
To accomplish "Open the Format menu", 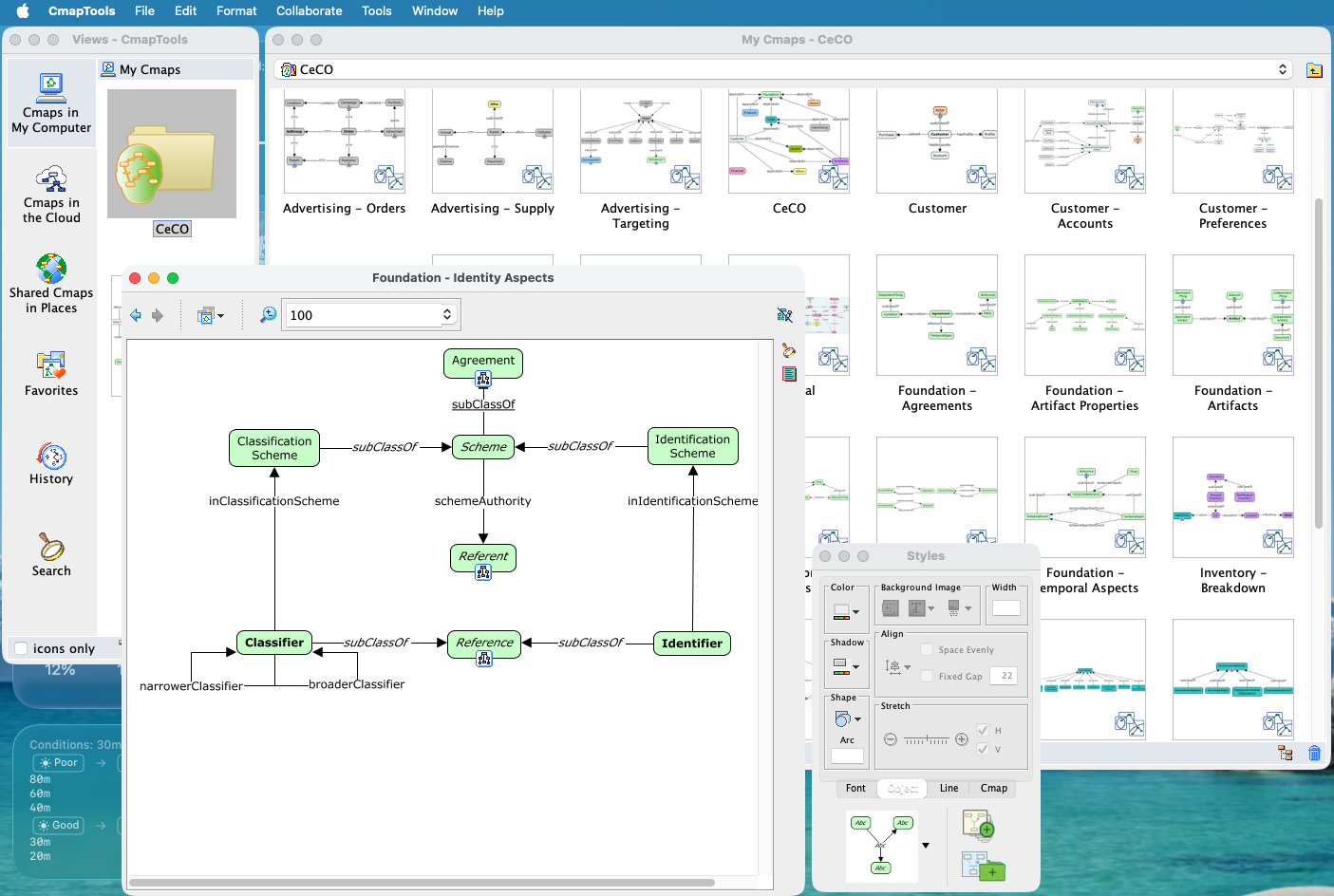I will [x=236, y=11].
